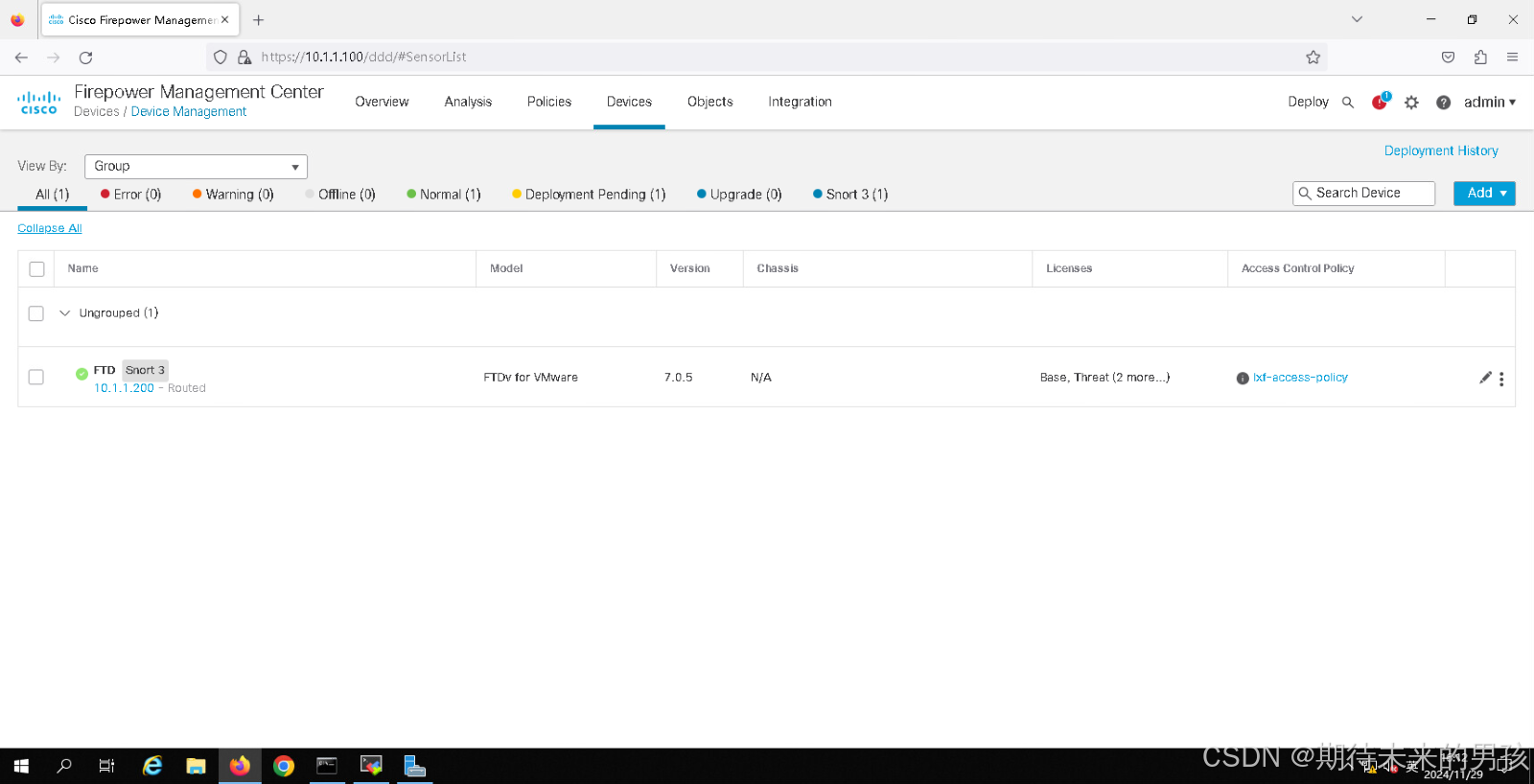Open the Objects menu
1534x784 pixels.
[x=710, y=102]
